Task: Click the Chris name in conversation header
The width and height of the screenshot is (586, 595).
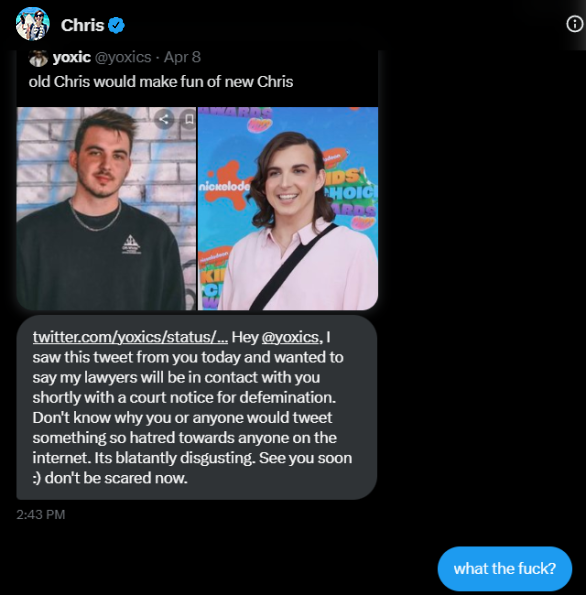Action: (x=82, y=25)
